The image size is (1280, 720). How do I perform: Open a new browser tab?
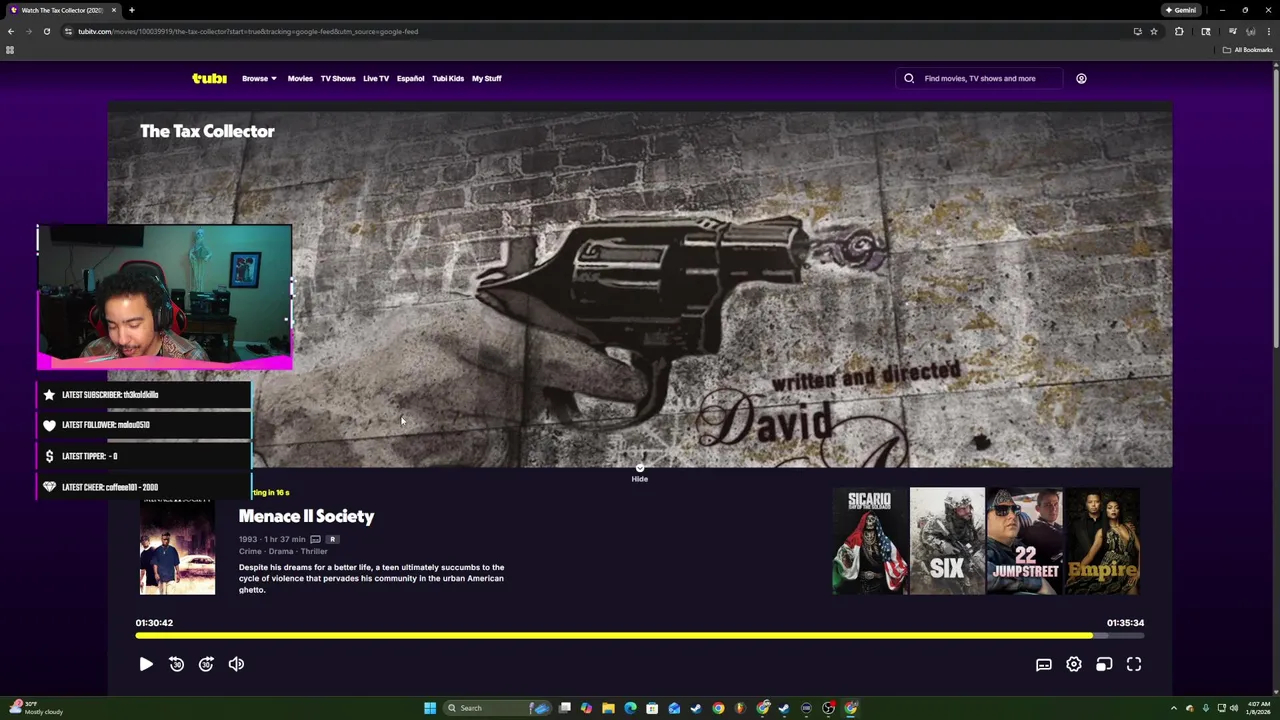pyautogui.click(x=131, y=10)
